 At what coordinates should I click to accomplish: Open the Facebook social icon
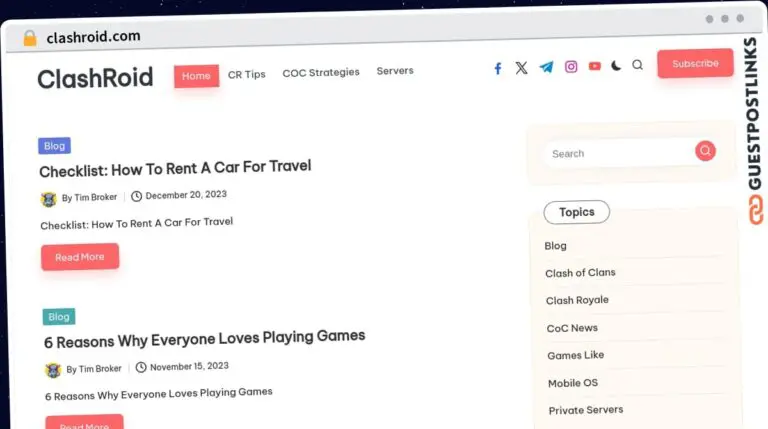[x=498, y=68]
